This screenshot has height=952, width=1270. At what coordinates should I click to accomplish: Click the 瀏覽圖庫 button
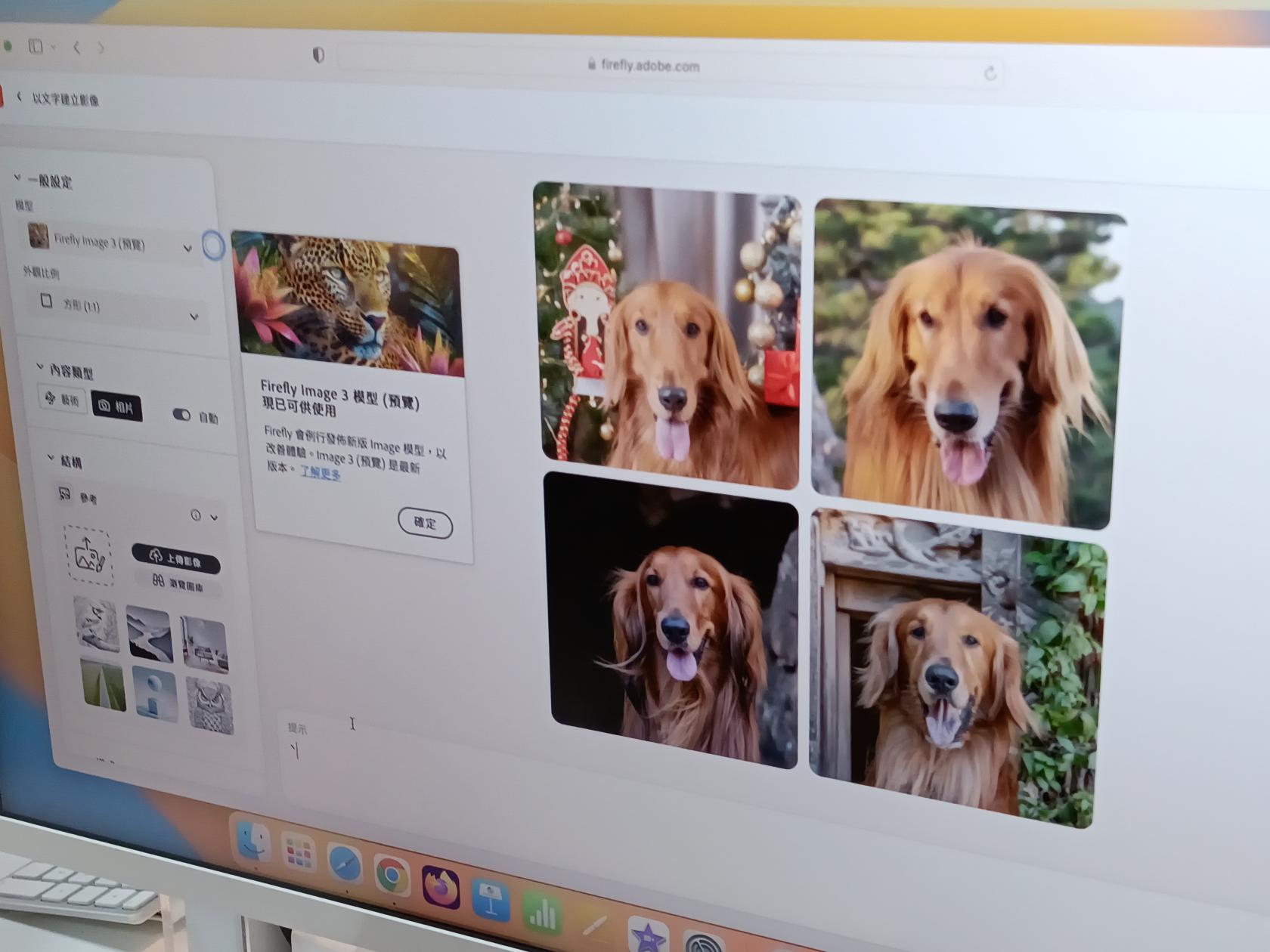(x=178, y=583)
